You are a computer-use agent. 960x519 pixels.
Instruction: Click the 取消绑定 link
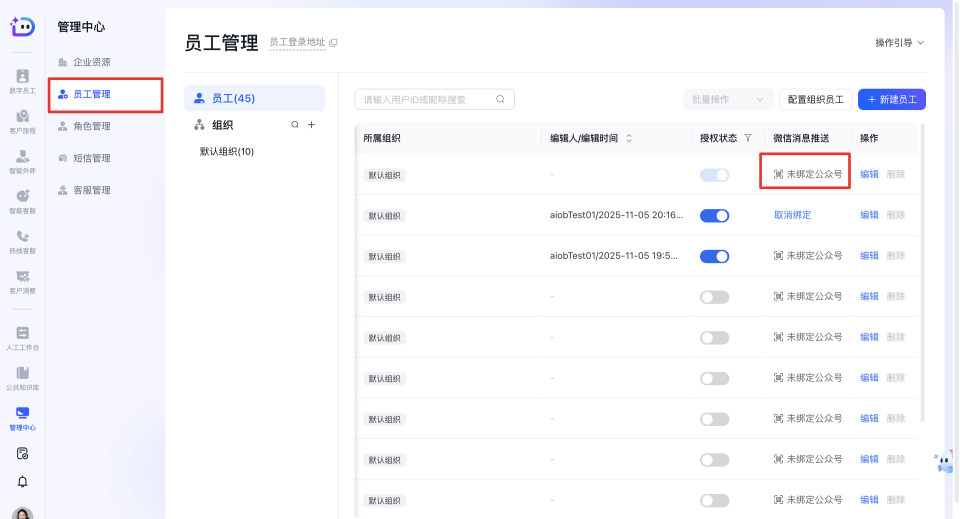[x=792, y=215]
